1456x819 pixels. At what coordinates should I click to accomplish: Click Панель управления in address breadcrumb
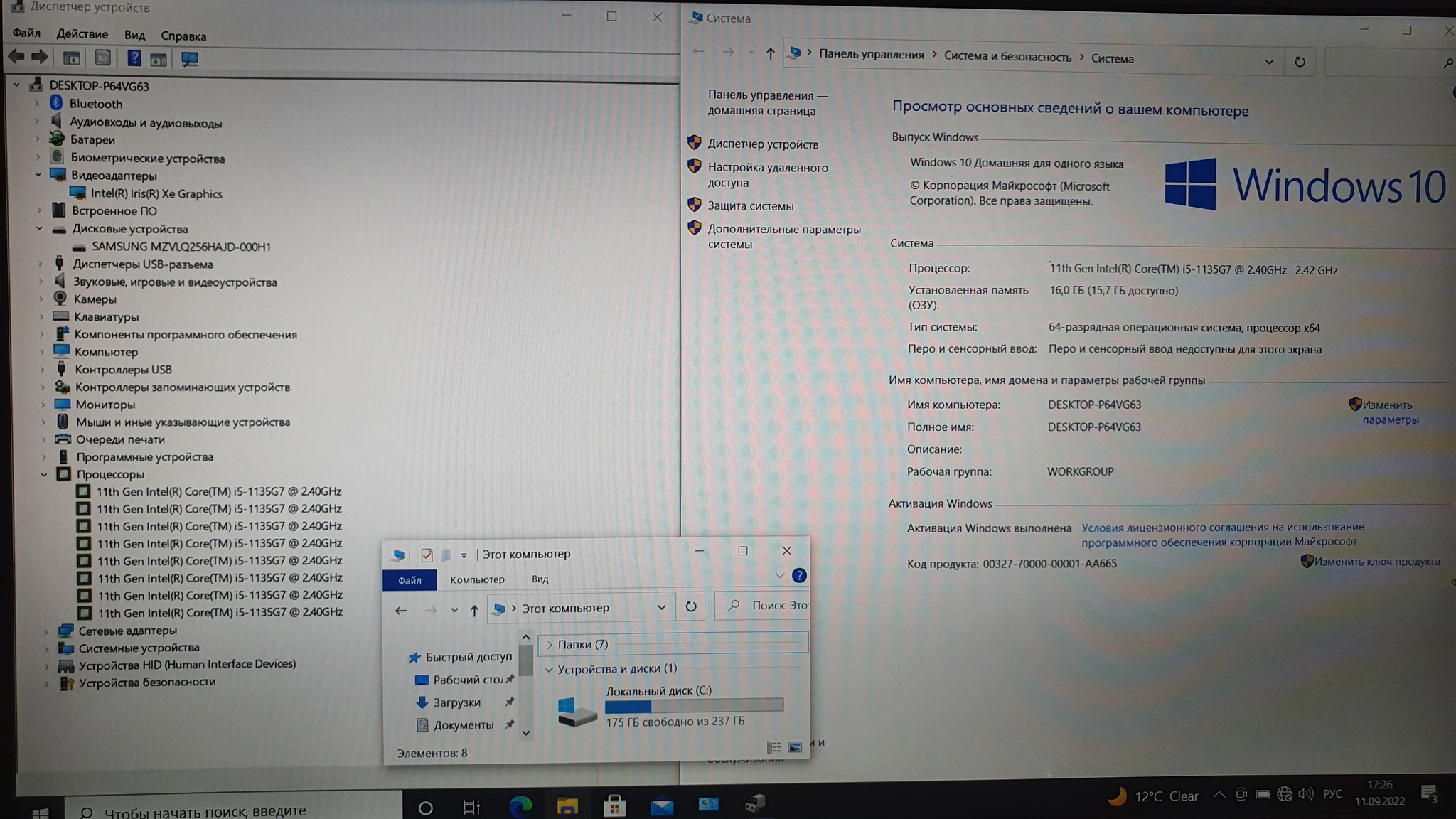871,54
